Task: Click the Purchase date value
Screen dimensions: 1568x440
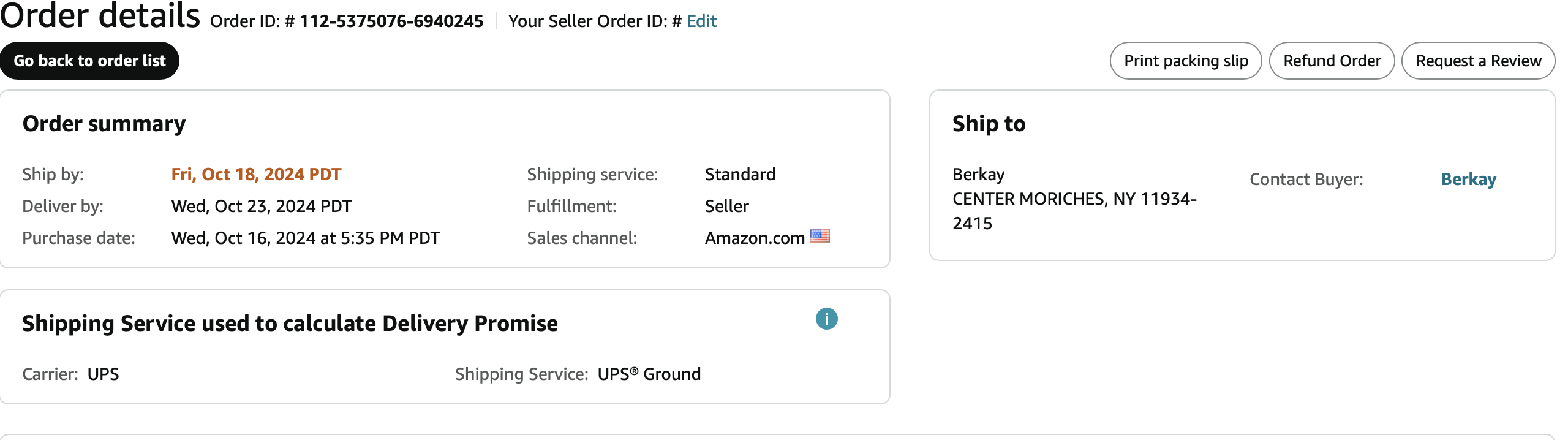Action: pos(306,238)
